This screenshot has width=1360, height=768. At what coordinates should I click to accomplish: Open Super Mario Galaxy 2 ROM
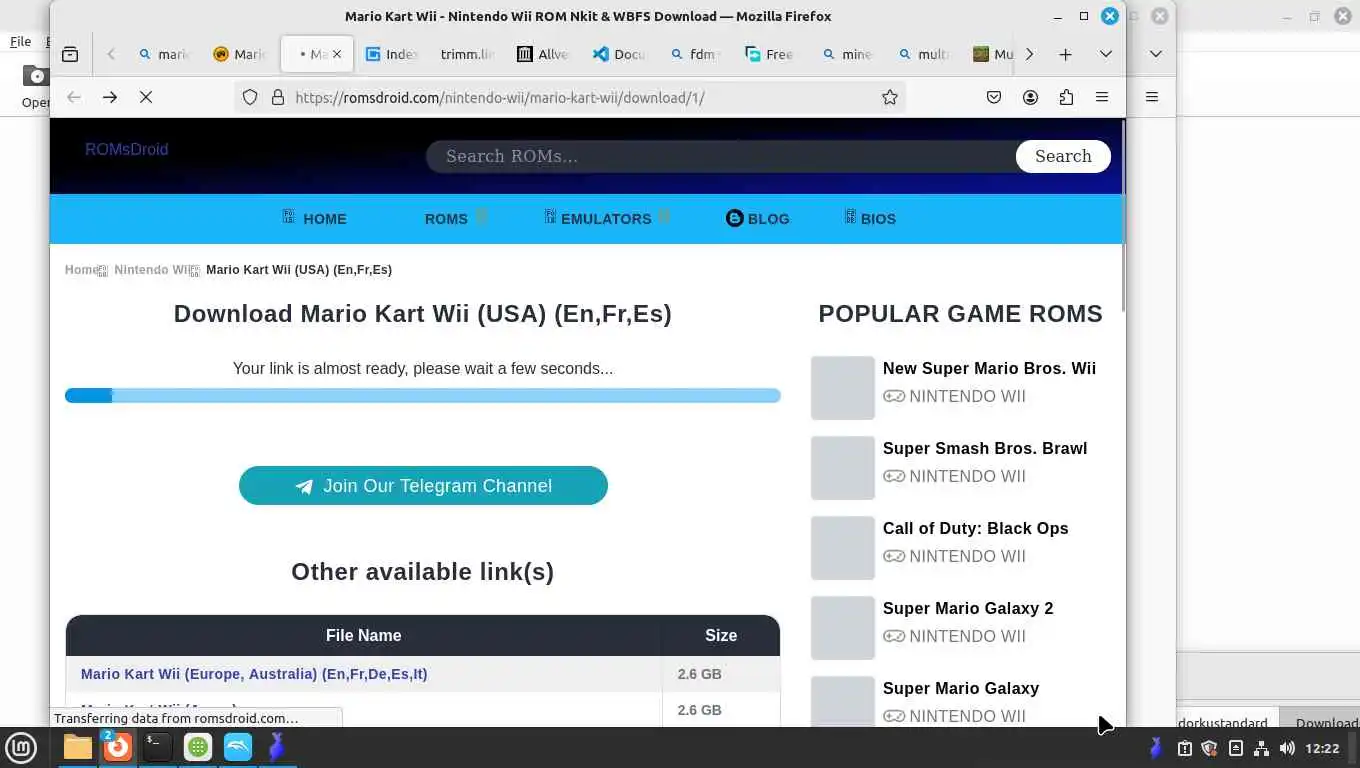[x=968, y=608]
